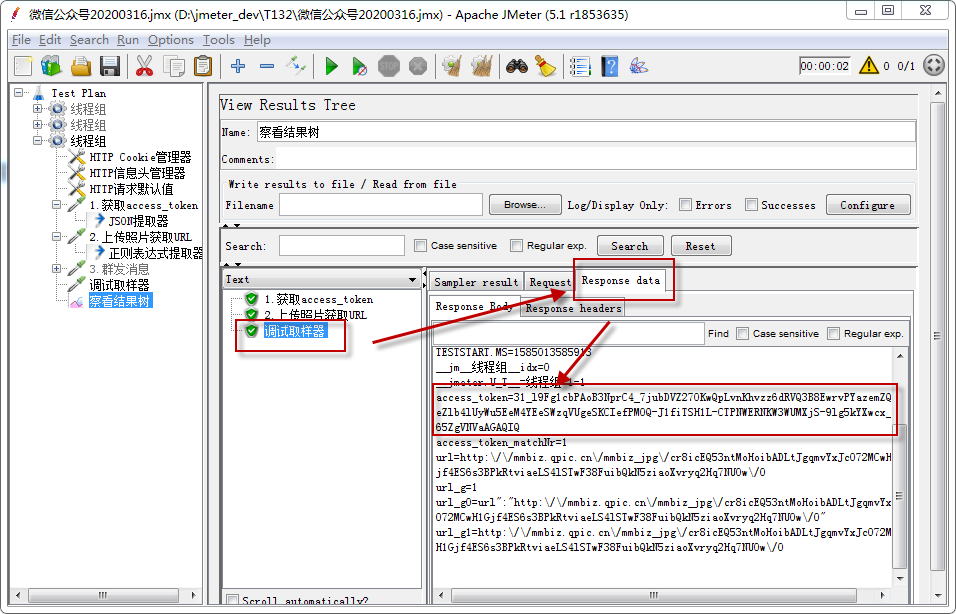The width and height of the screenshot is (956, 614).
Task: Click the New test plan icon
Action: (23, 66)
